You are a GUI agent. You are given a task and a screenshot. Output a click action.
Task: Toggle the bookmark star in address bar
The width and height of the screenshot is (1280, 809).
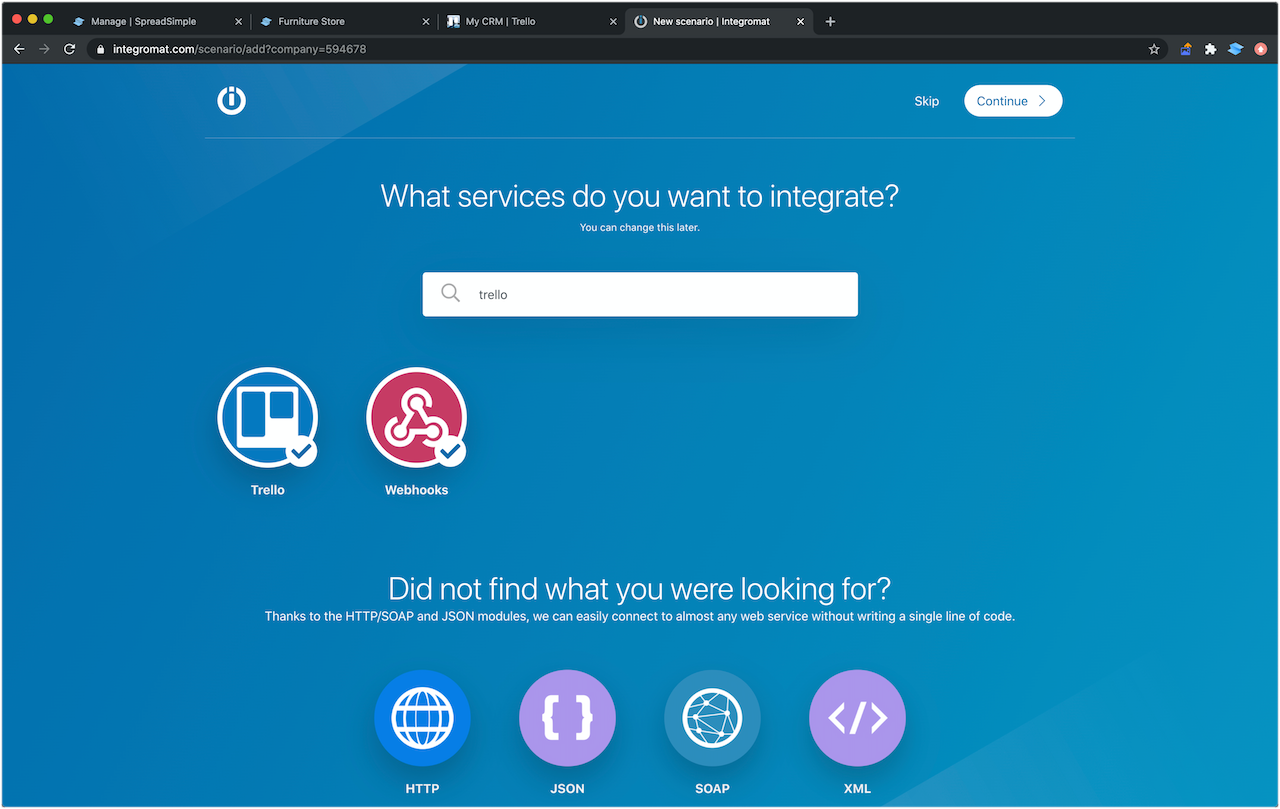(1154, 47)
